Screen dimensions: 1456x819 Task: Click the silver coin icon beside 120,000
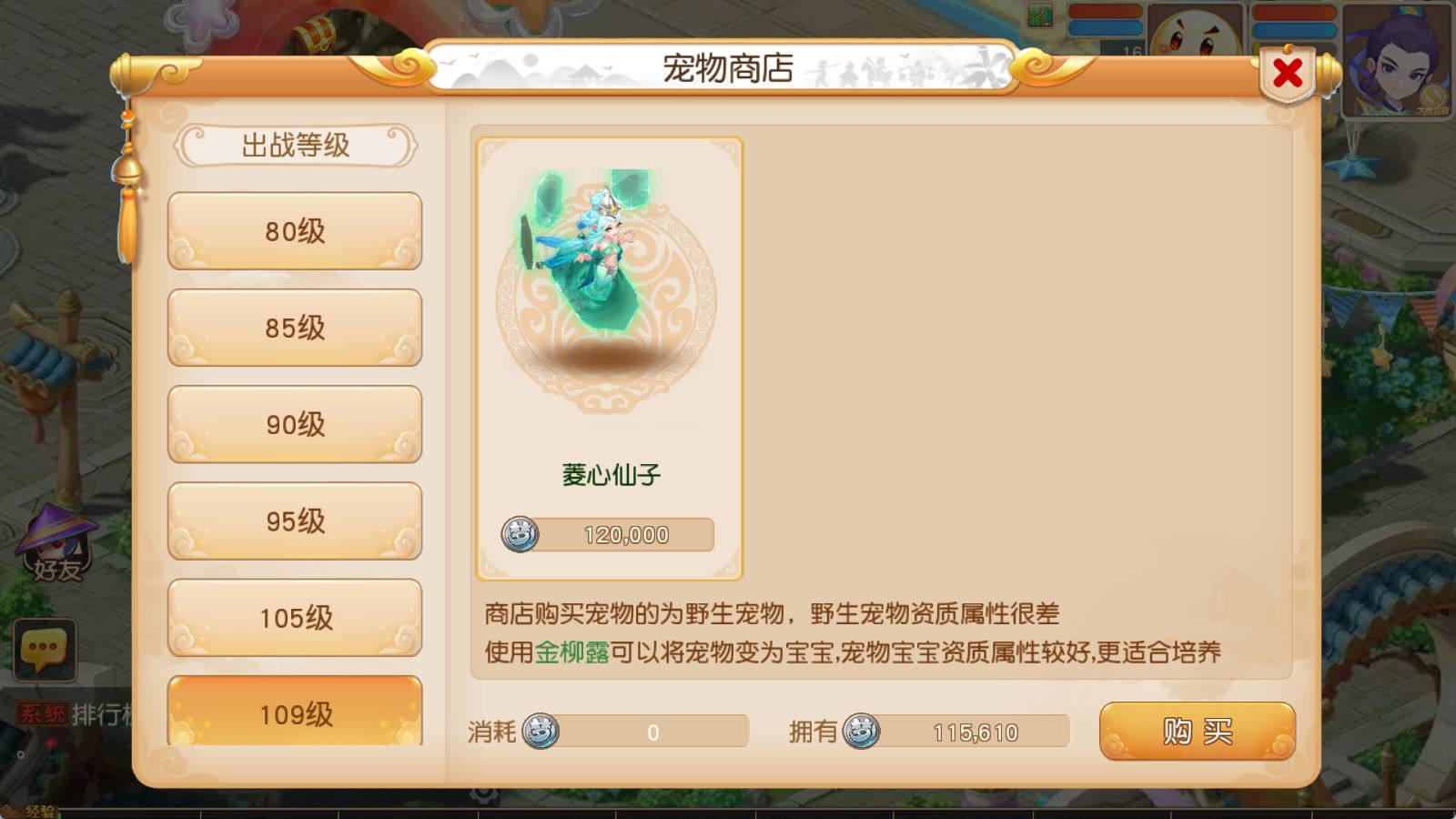tap(521, 534)
